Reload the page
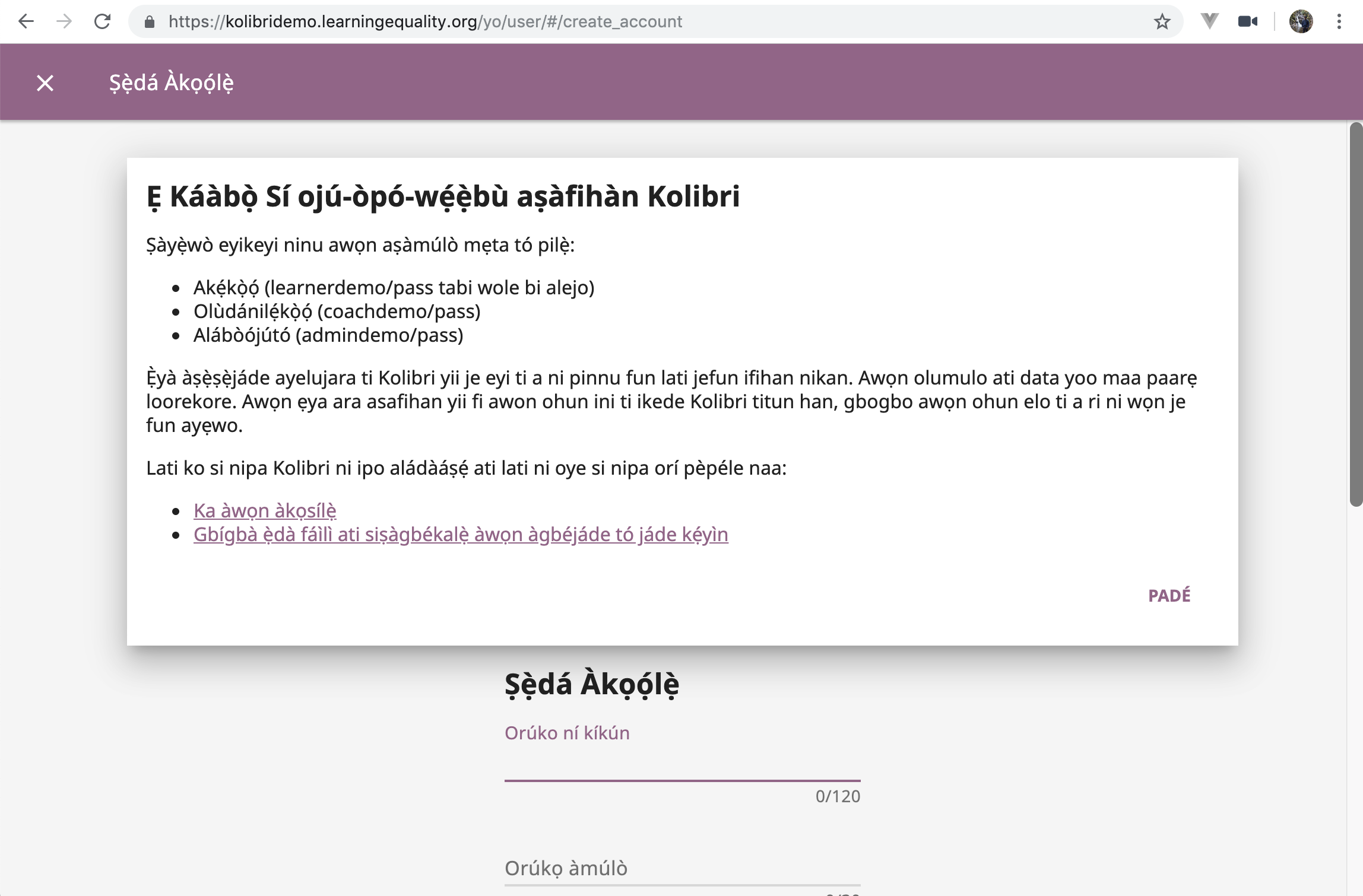 tap(103, 22)
